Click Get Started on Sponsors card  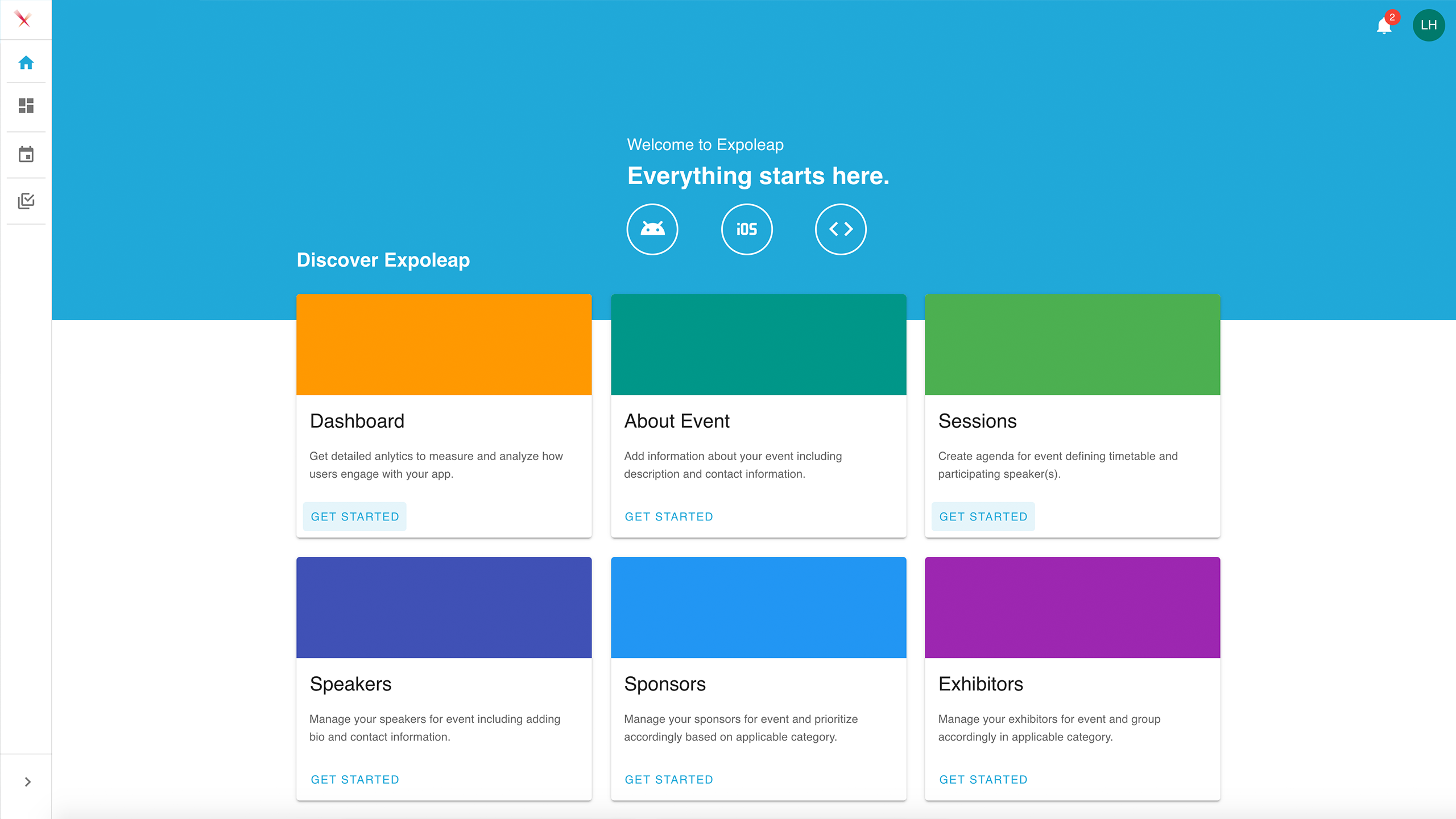[x=669, y=779]
